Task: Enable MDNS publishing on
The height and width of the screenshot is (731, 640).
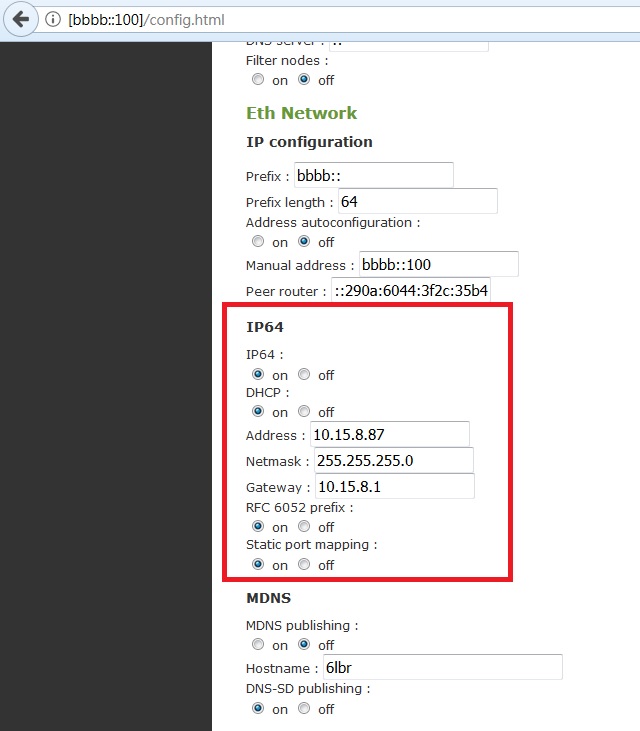Action: pos(258,644)
